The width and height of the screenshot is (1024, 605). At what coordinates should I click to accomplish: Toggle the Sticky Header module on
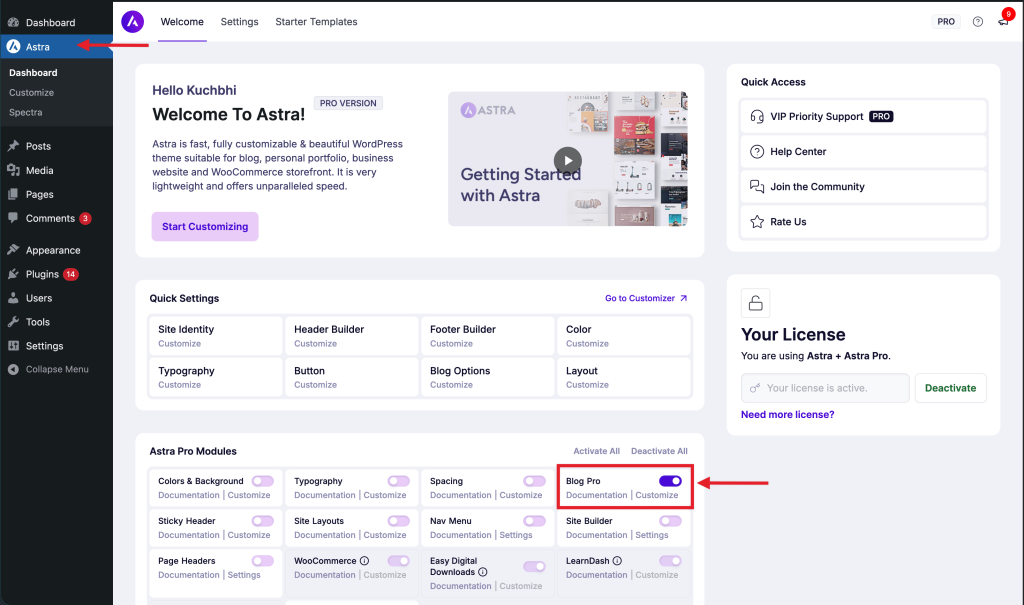[x=262, y=521]
